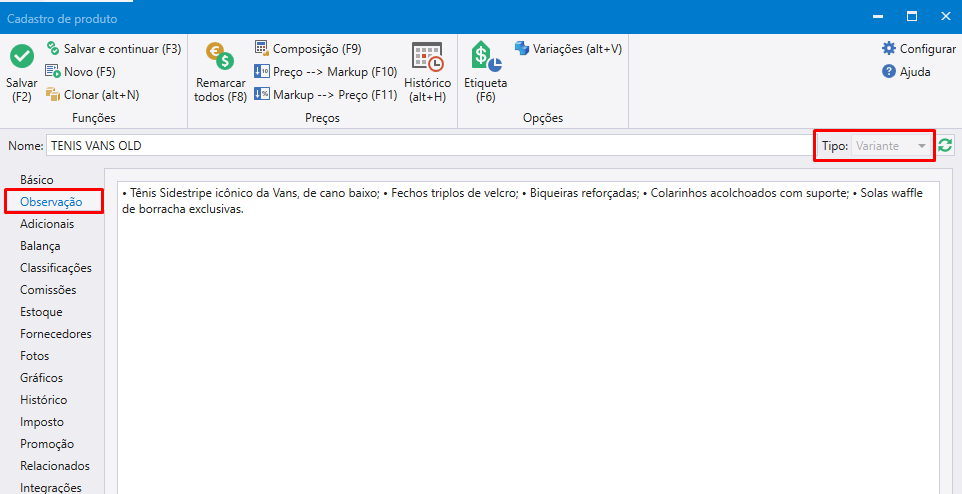Viewport: 962px width, 494px height.
Task: Open the Integrações tab
Action: [x=50, y=488]
